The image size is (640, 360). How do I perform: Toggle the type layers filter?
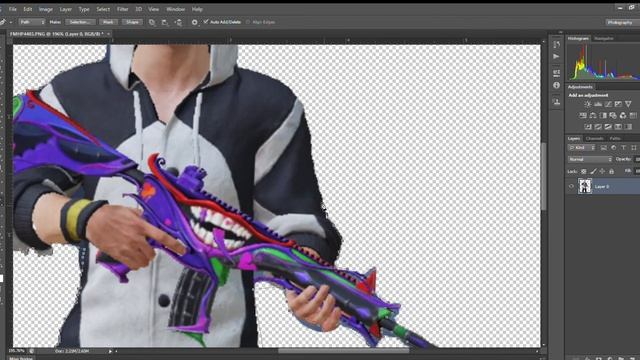tap(623, 148)
